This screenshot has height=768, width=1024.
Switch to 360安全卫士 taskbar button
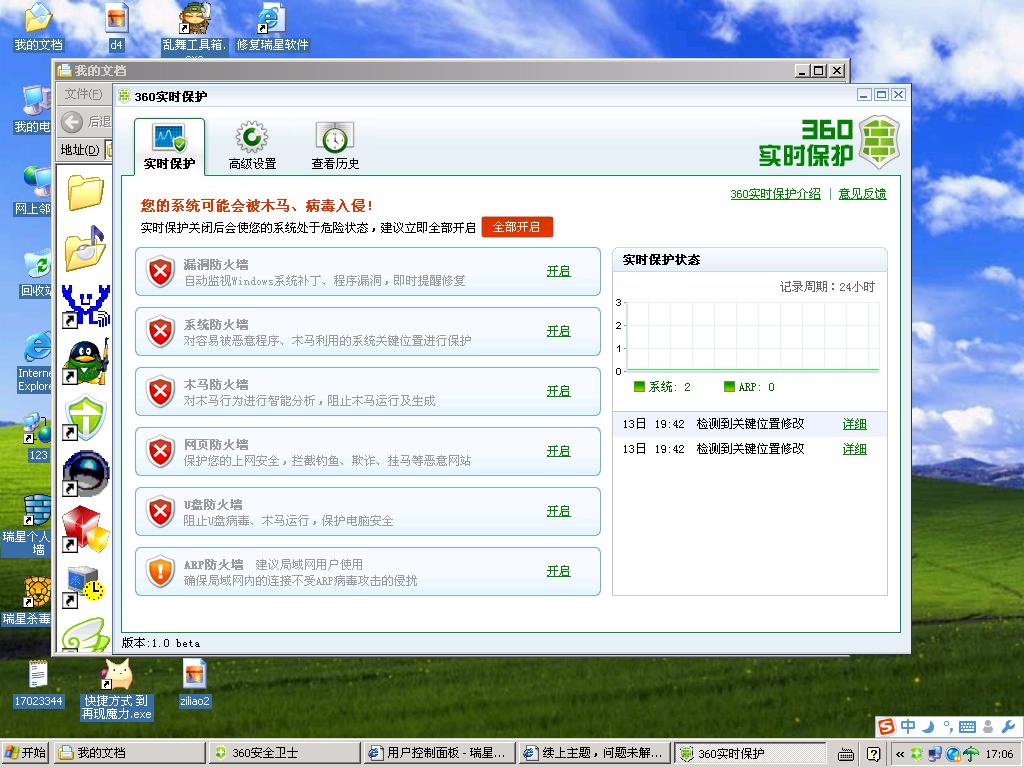coord(283,753)
